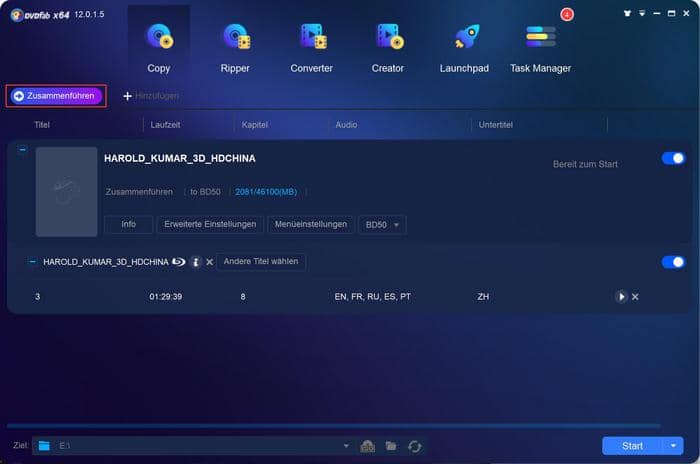
Task: Click Hinzufügen to add a source
Action: click(151, 96)
